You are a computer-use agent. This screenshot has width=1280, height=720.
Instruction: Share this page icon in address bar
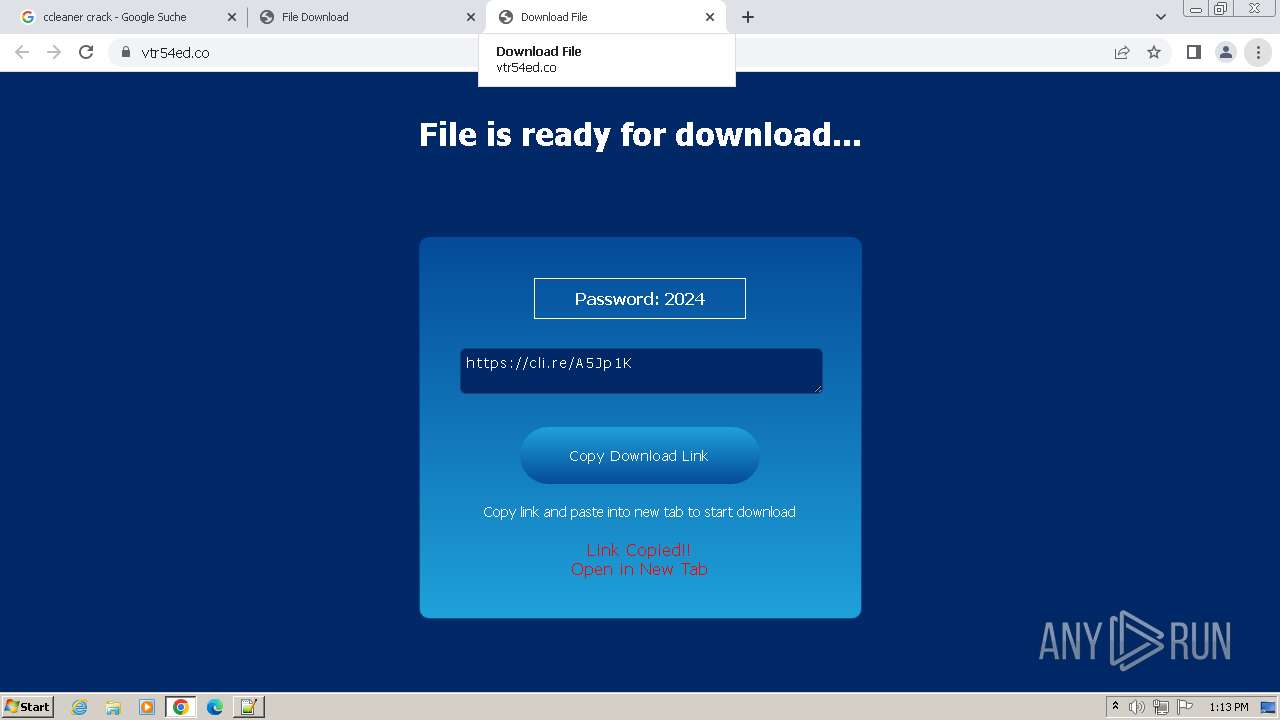(x=1122, y=52)
